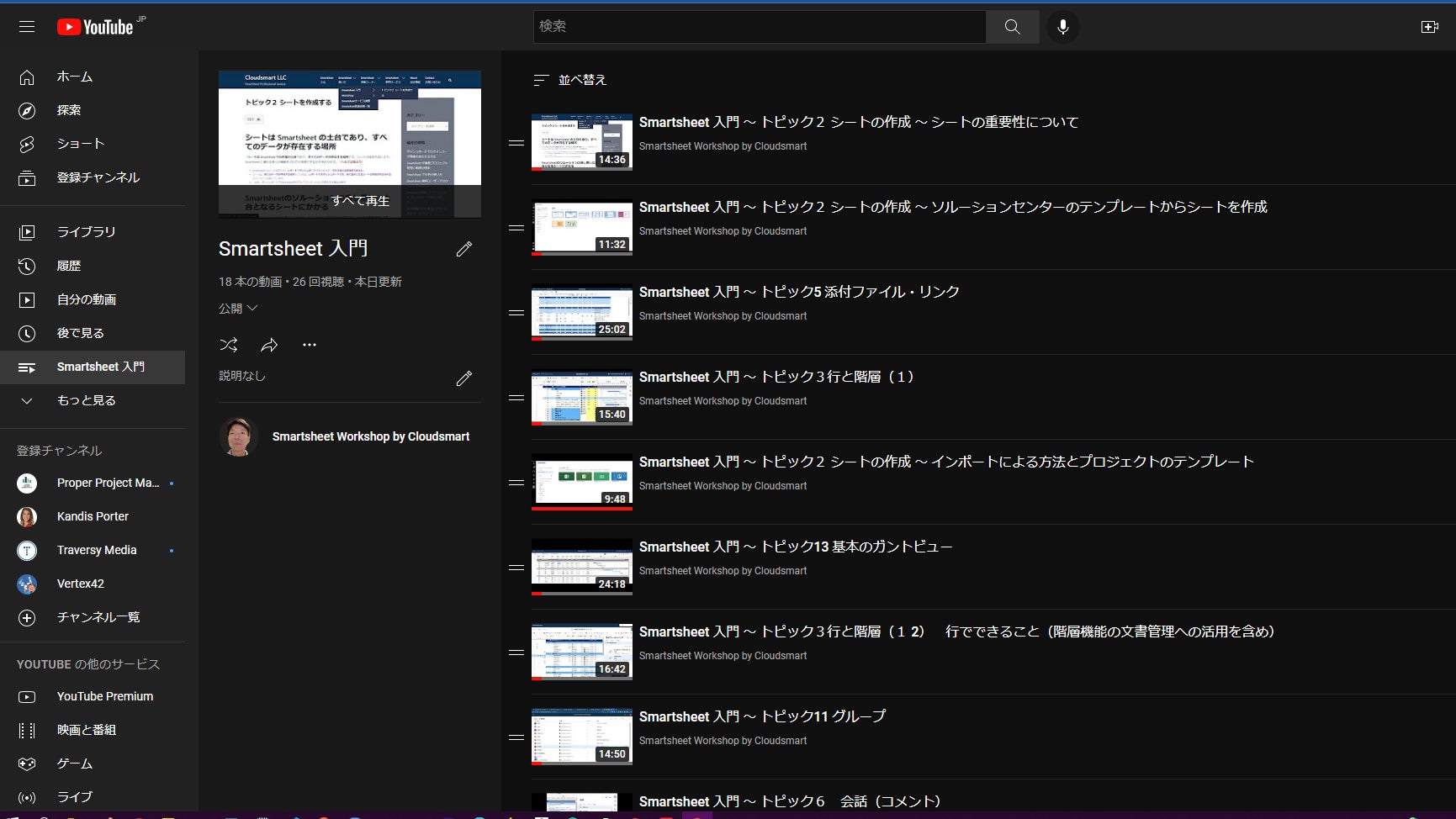Open Kandis Porter subscription channel
Viewport: 1456px width, 819px height.
click(93, 516)
